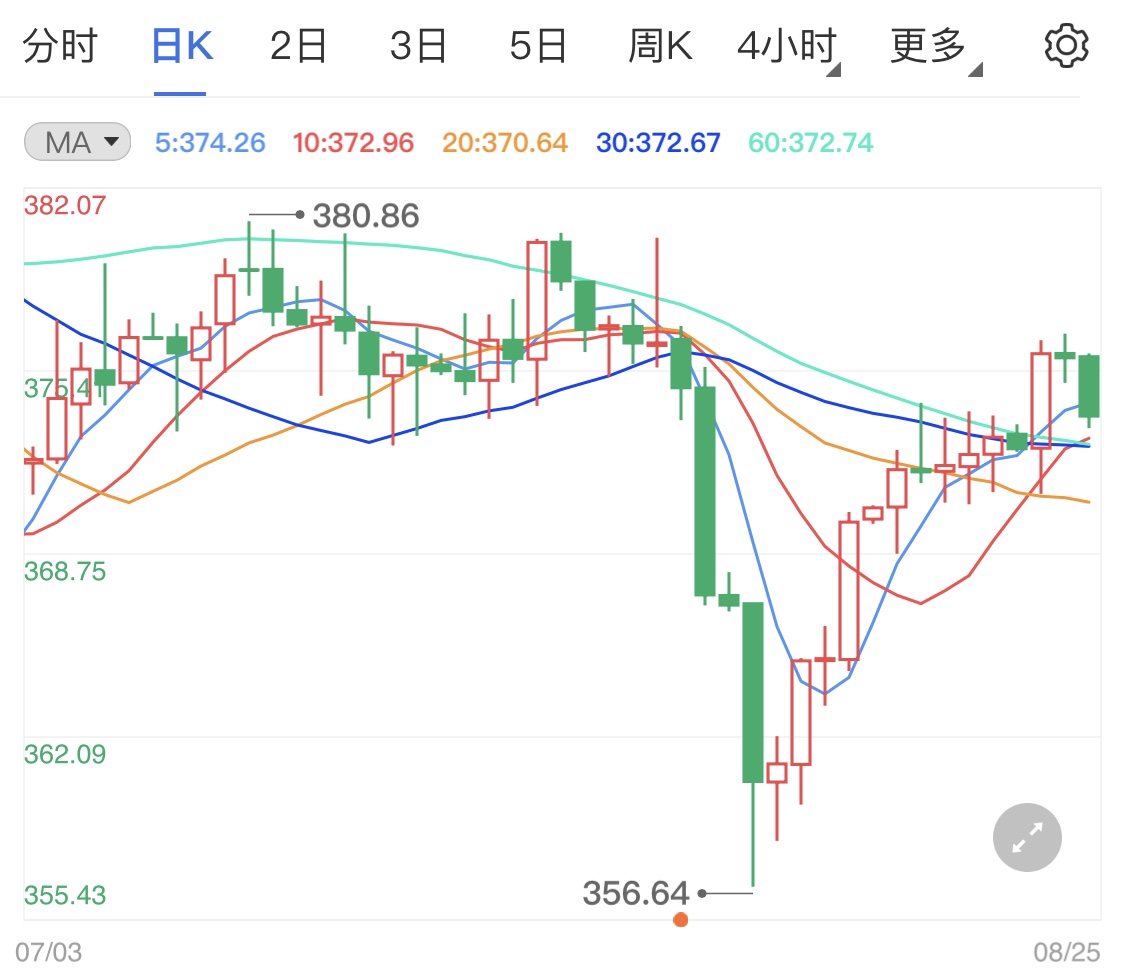
Task: Tap the orange dot marker below 356.64
Action: tap(682, 919)
